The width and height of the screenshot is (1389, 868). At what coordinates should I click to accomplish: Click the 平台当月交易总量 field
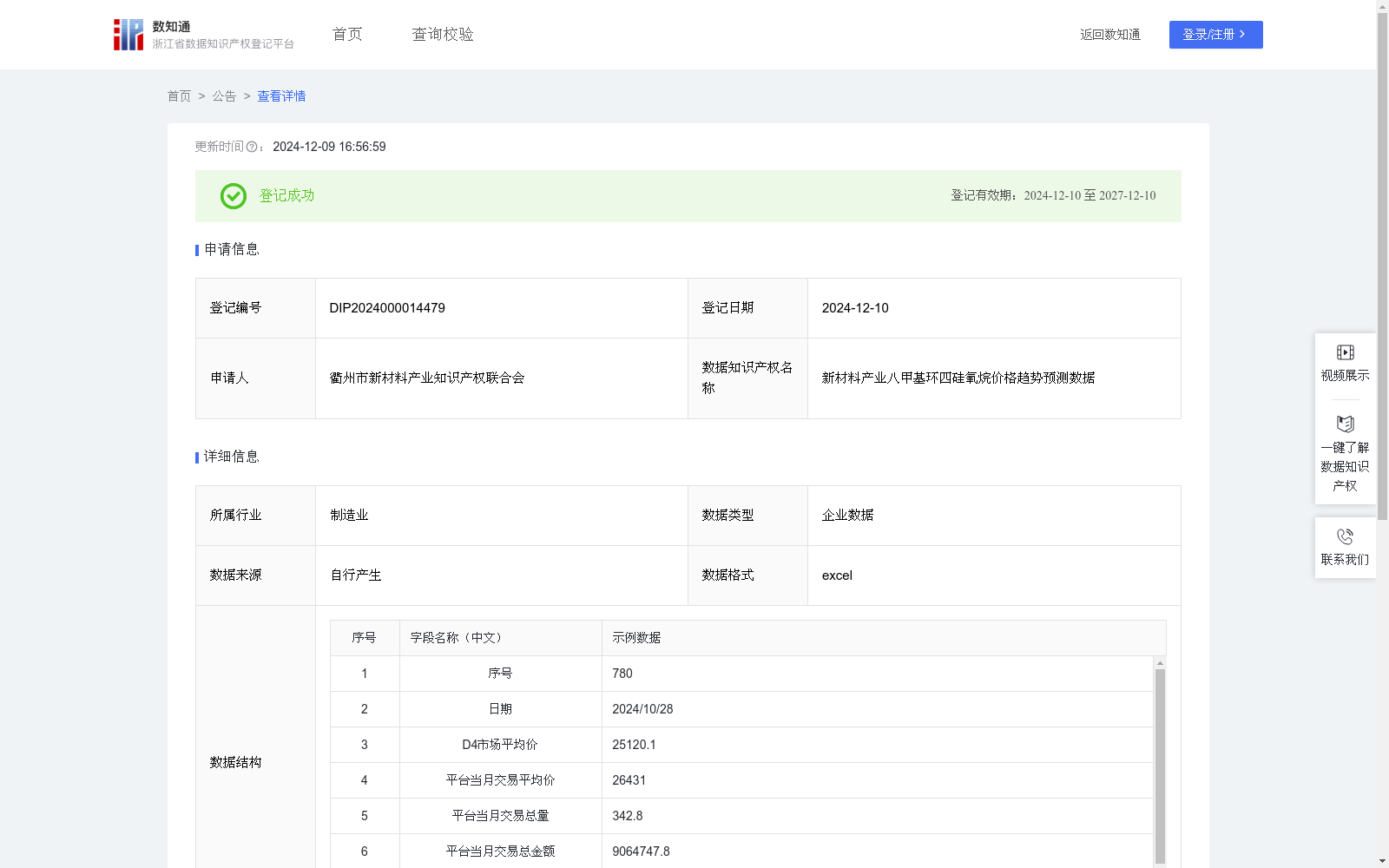tap(500, 816)
